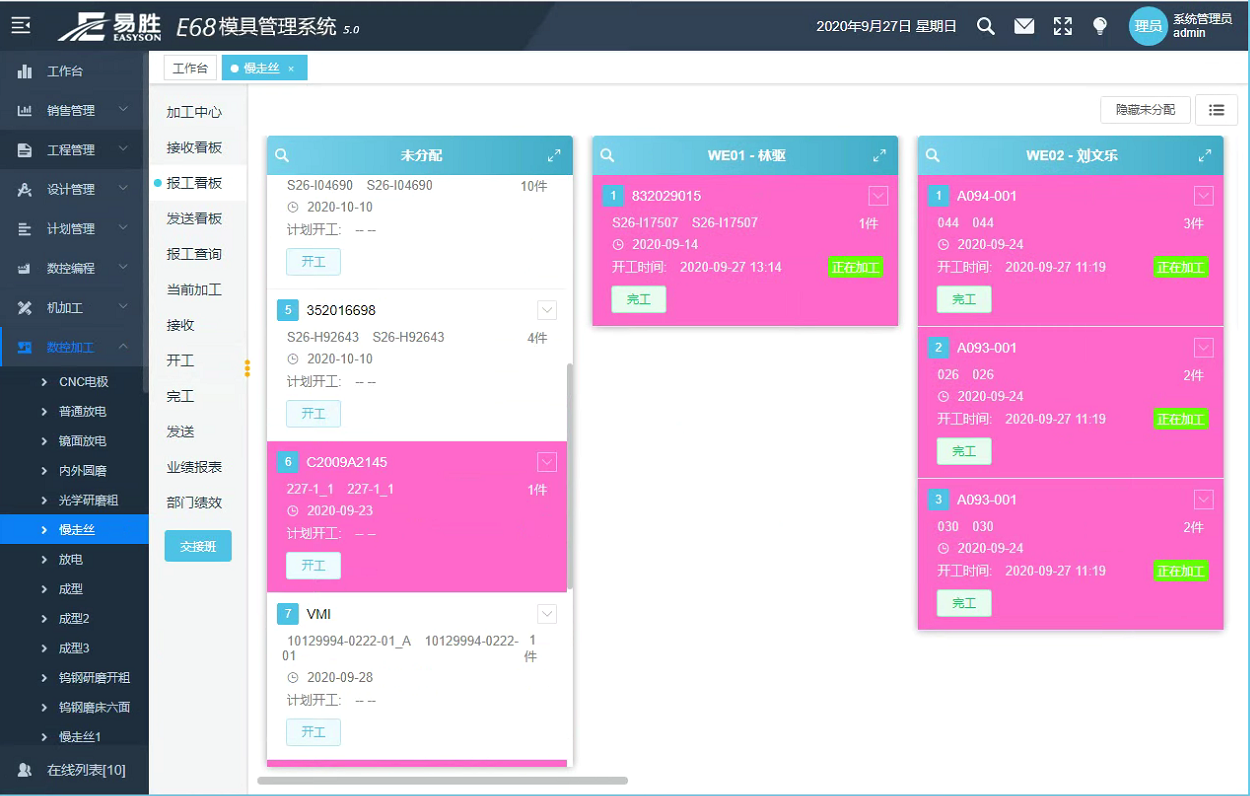1250x796 pixels.
Task: Switch to 工作台 tab
Action: click(190, 68)
